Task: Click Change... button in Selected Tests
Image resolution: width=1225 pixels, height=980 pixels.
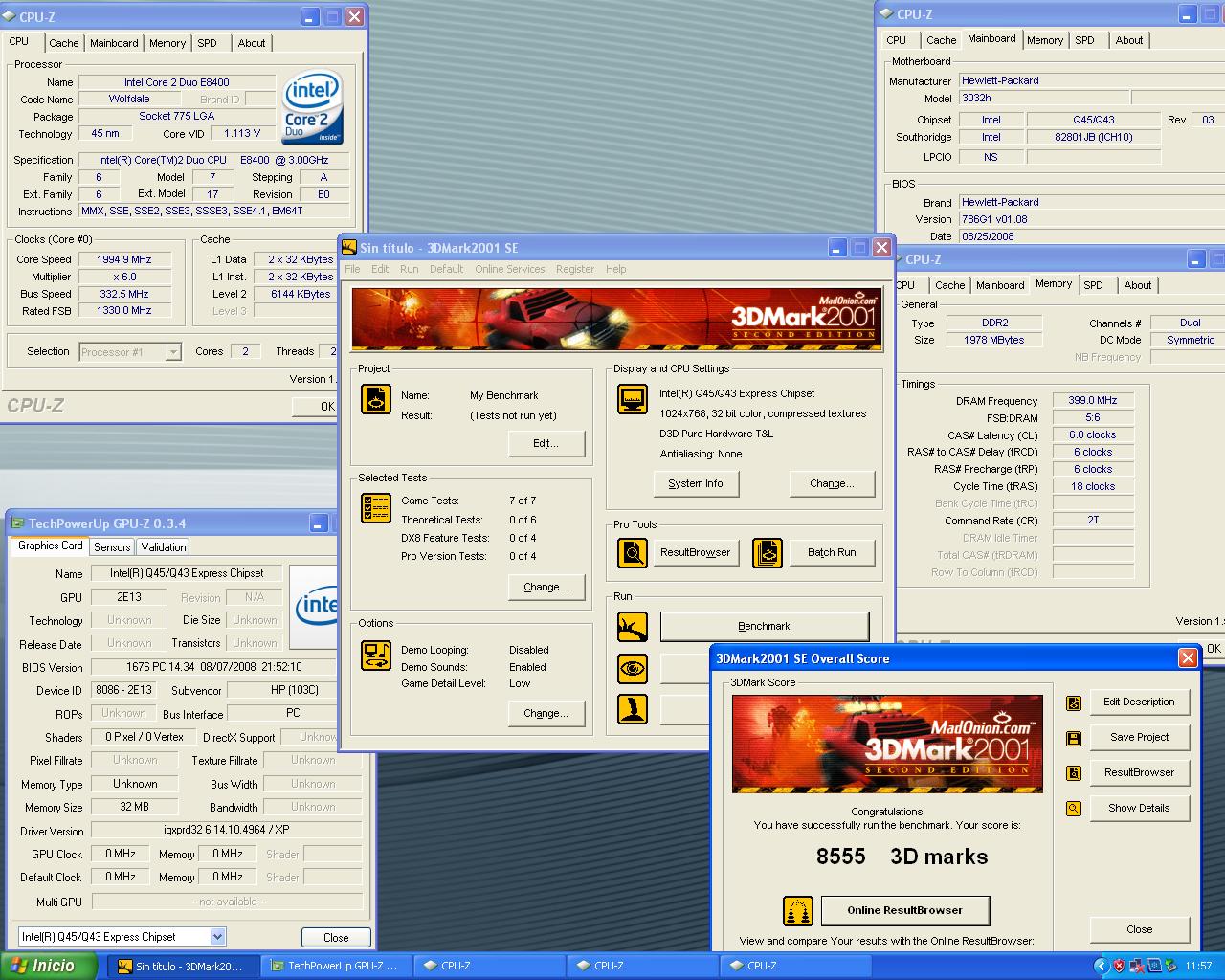Action: 546,588
